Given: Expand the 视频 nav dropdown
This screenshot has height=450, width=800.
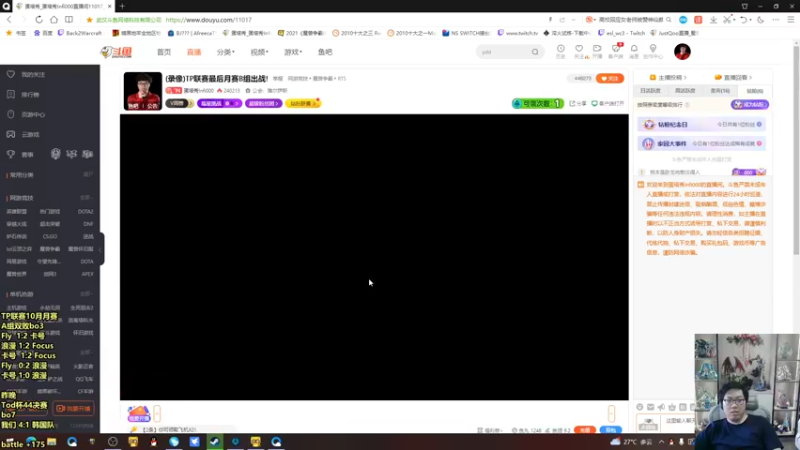Looking at the screenshot, I should [259, 52].
